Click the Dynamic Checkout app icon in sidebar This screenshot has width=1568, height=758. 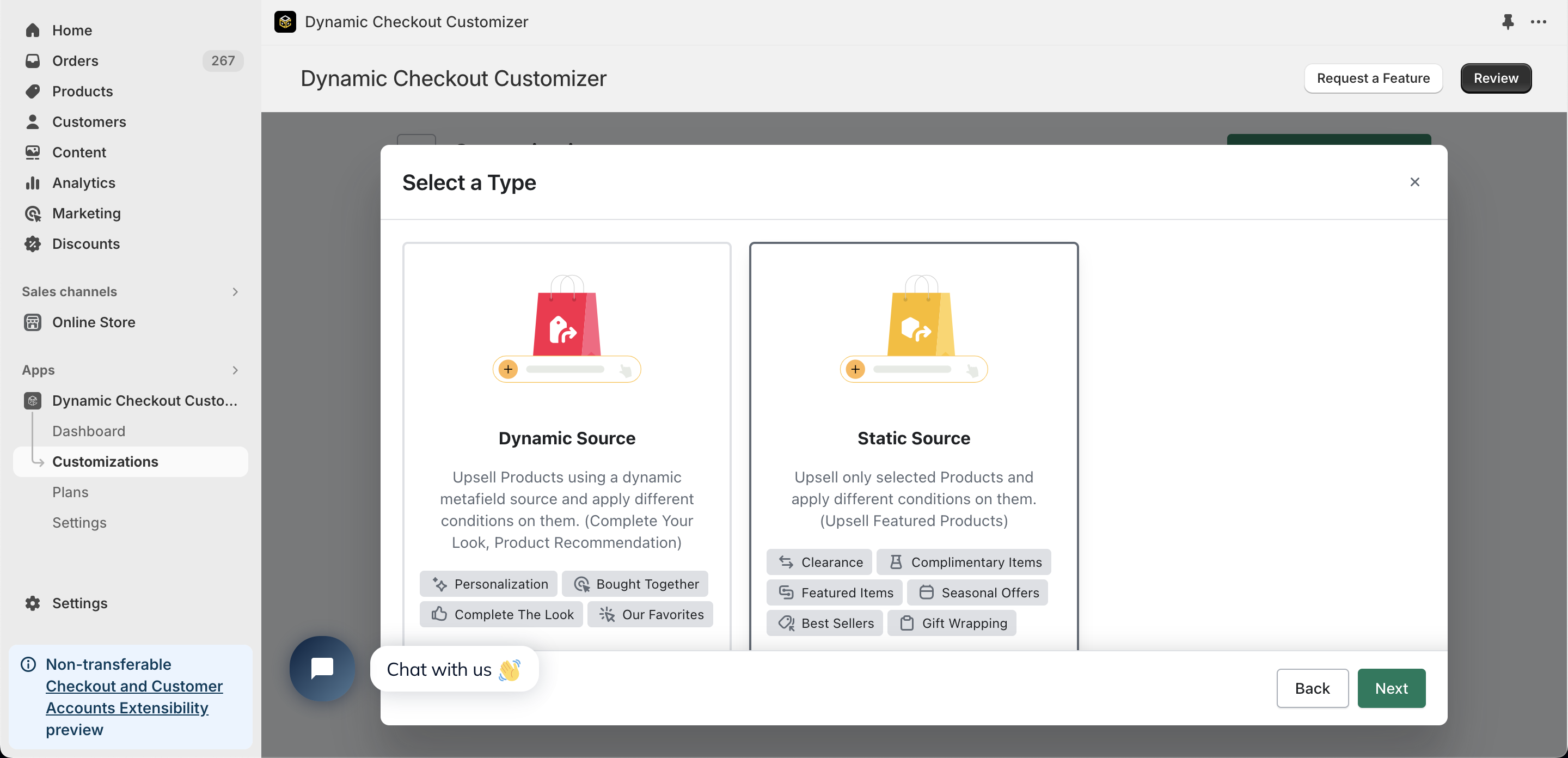click(33, 401)
